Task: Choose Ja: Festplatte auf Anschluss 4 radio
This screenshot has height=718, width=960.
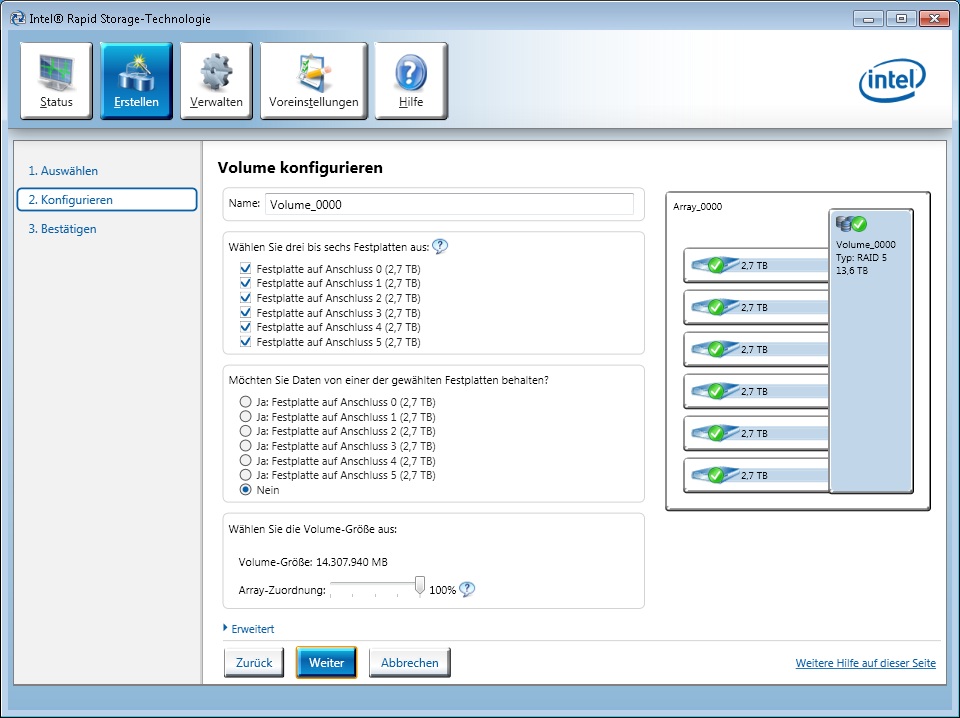Action: pos(246,460)
